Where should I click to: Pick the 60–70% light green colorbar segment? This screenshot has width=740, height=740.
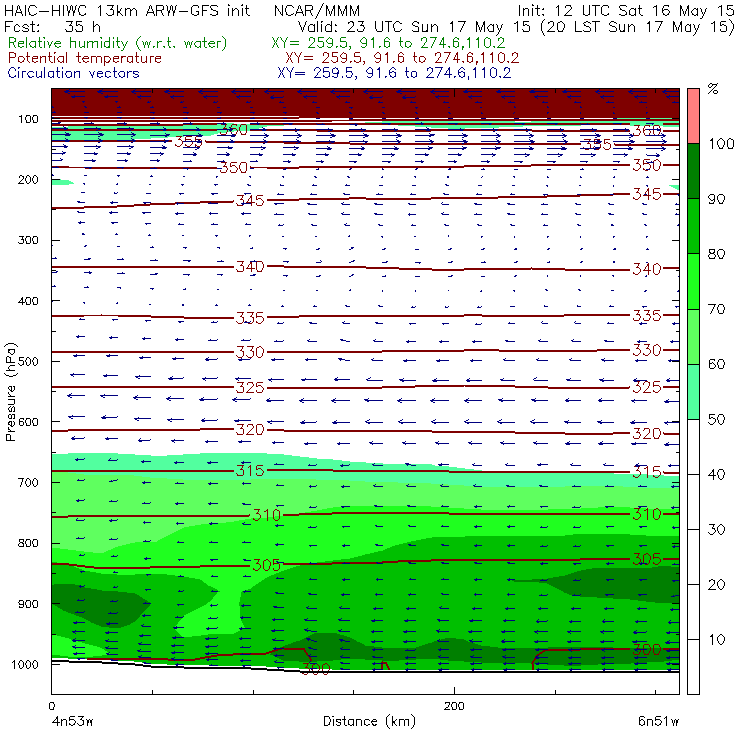pyautogui.click(x=693, y=336)
